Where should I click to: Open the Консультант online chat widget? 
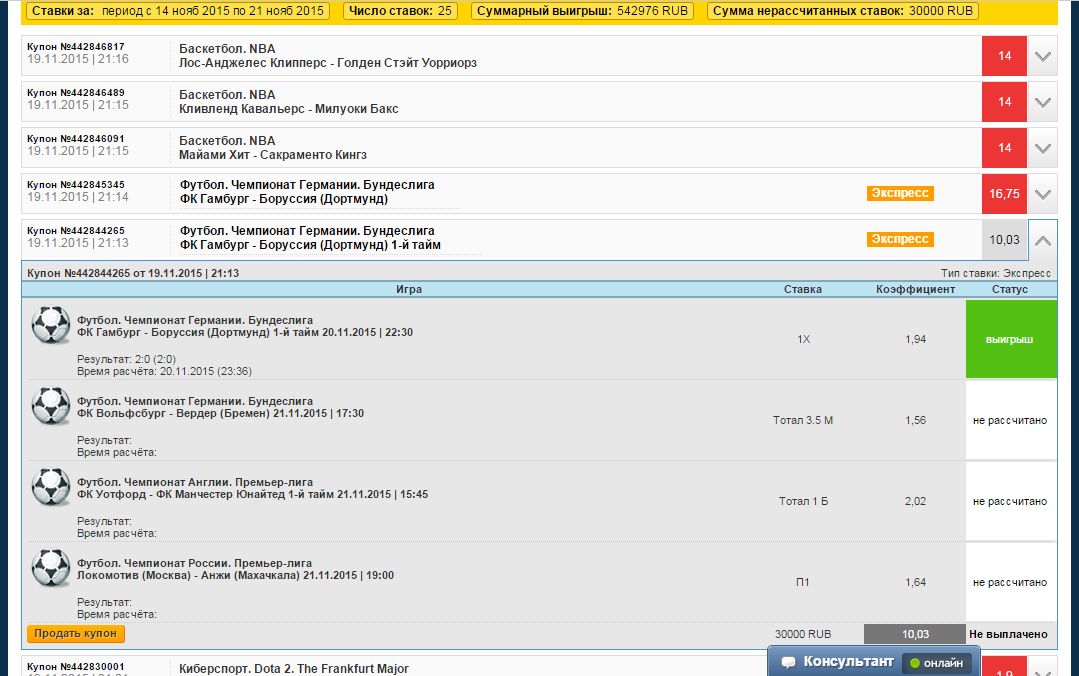pos(873,662)
